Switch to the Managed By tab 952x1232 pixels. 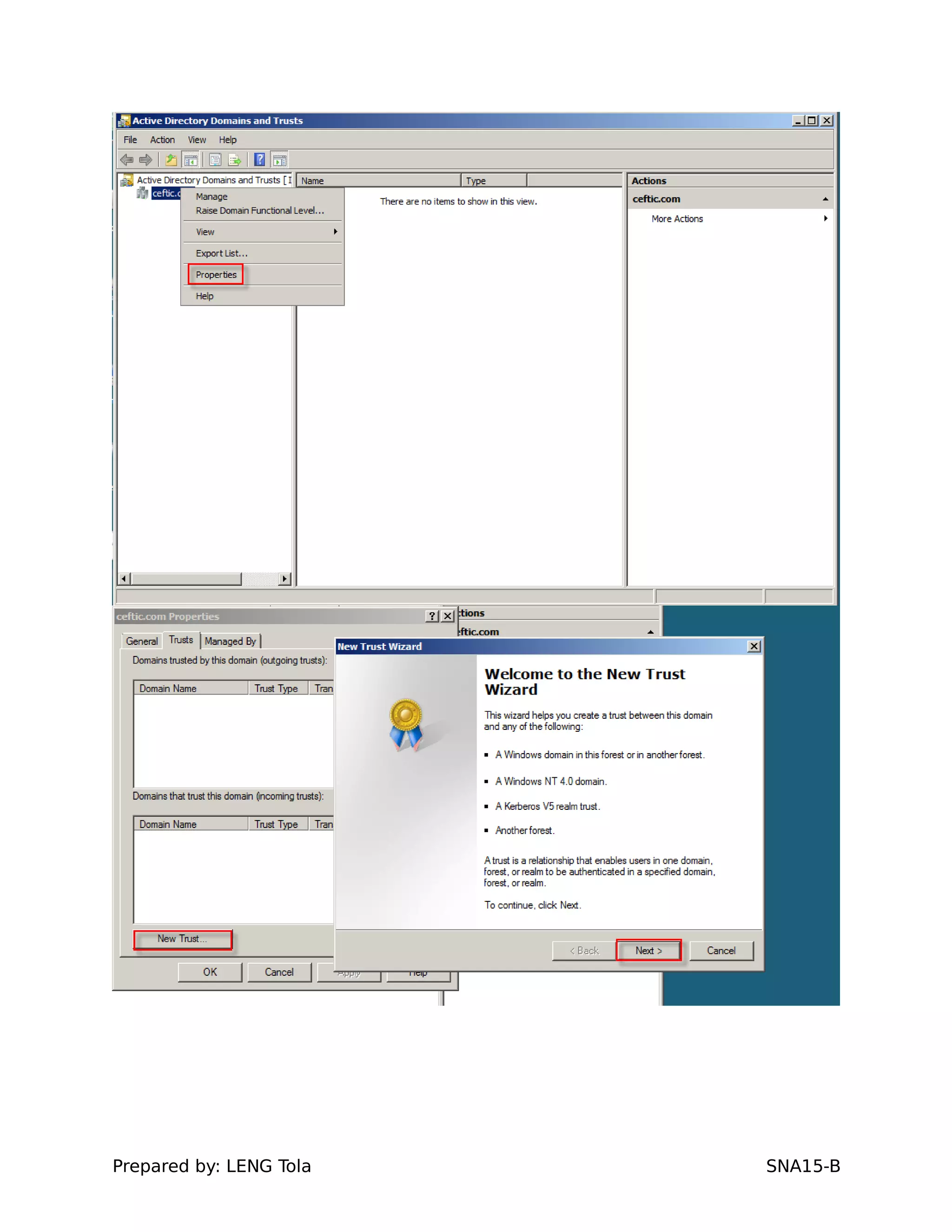[x=230, y=642]
